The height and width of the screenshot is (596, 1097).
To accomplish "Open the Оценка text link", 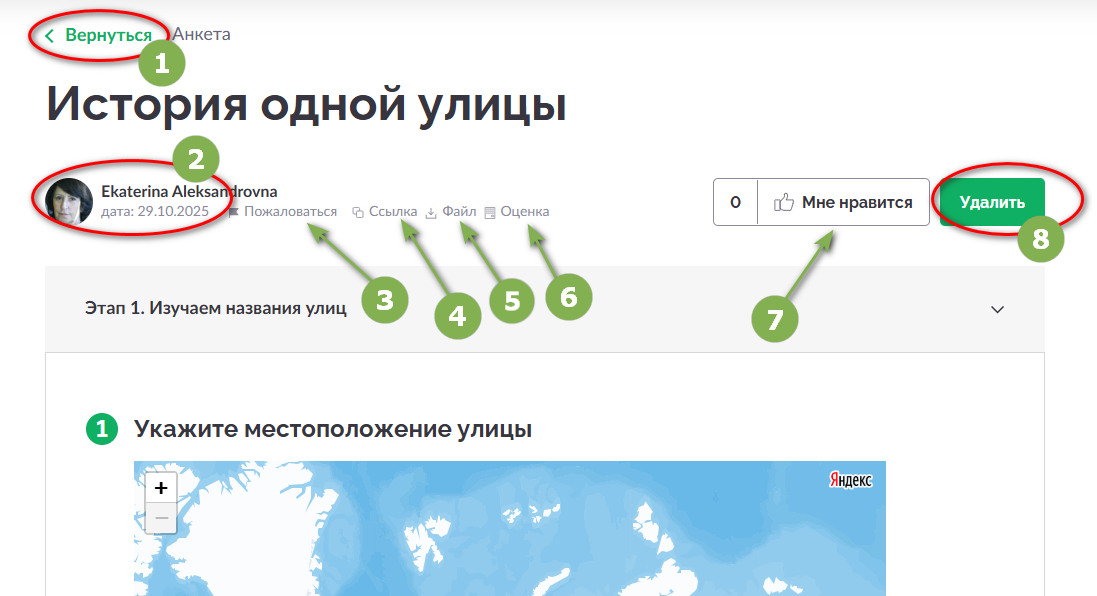I will click(x=524, y=212).
